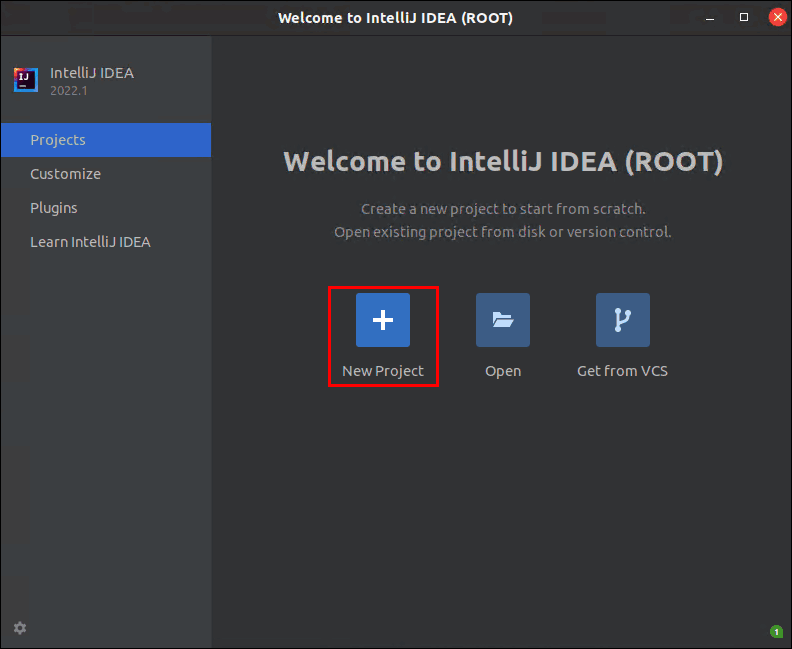The image size is (792, 649).
Task: Select the Projects tab in sidebar
Action: pos(106,140)
